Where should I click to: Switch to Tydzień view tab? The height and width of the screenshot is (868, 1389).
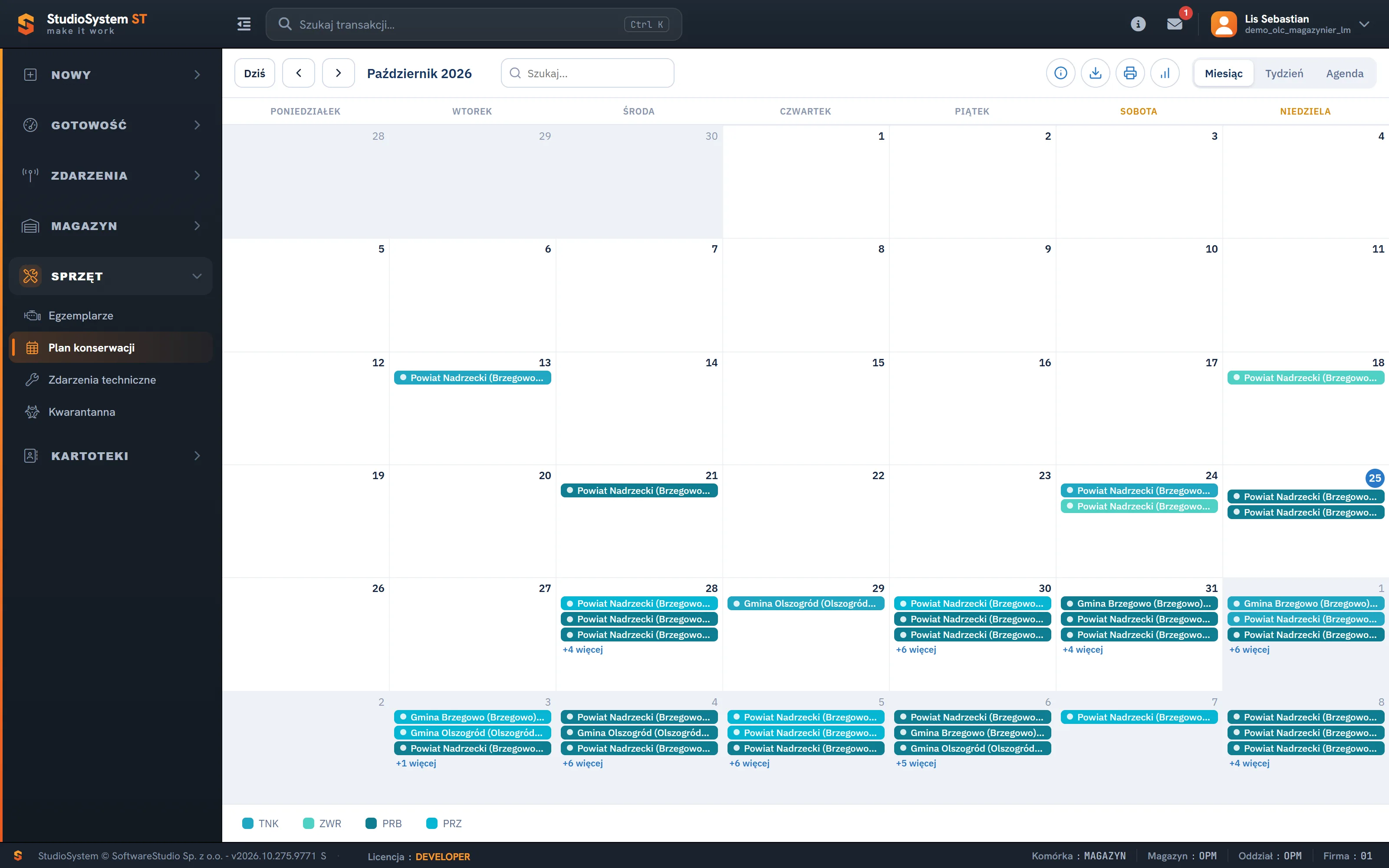pos(1284,73)
